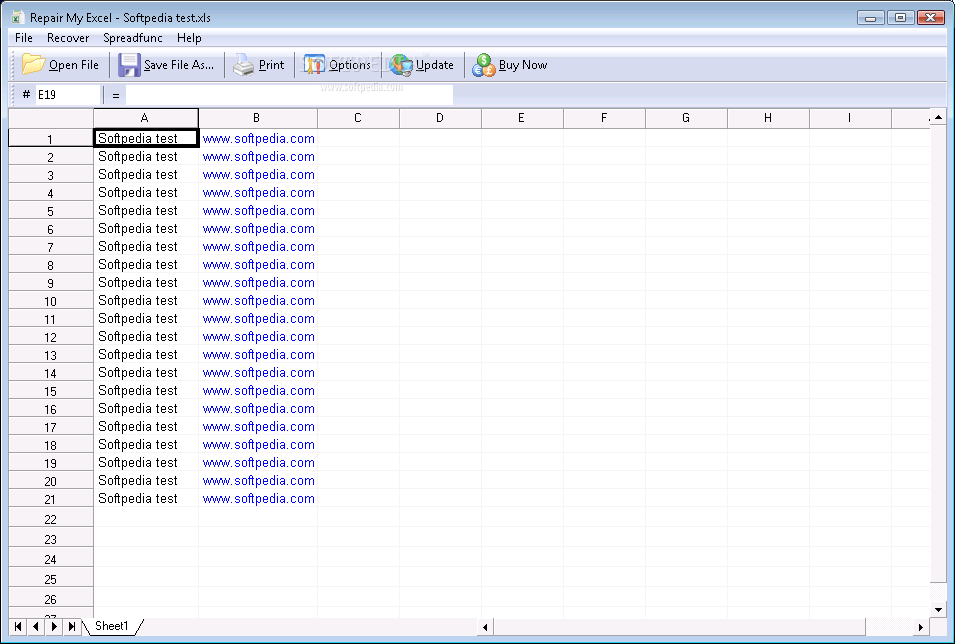Select row 10 header
The height and width of the screenshot is (644, 955).
(x=51, y=301)
